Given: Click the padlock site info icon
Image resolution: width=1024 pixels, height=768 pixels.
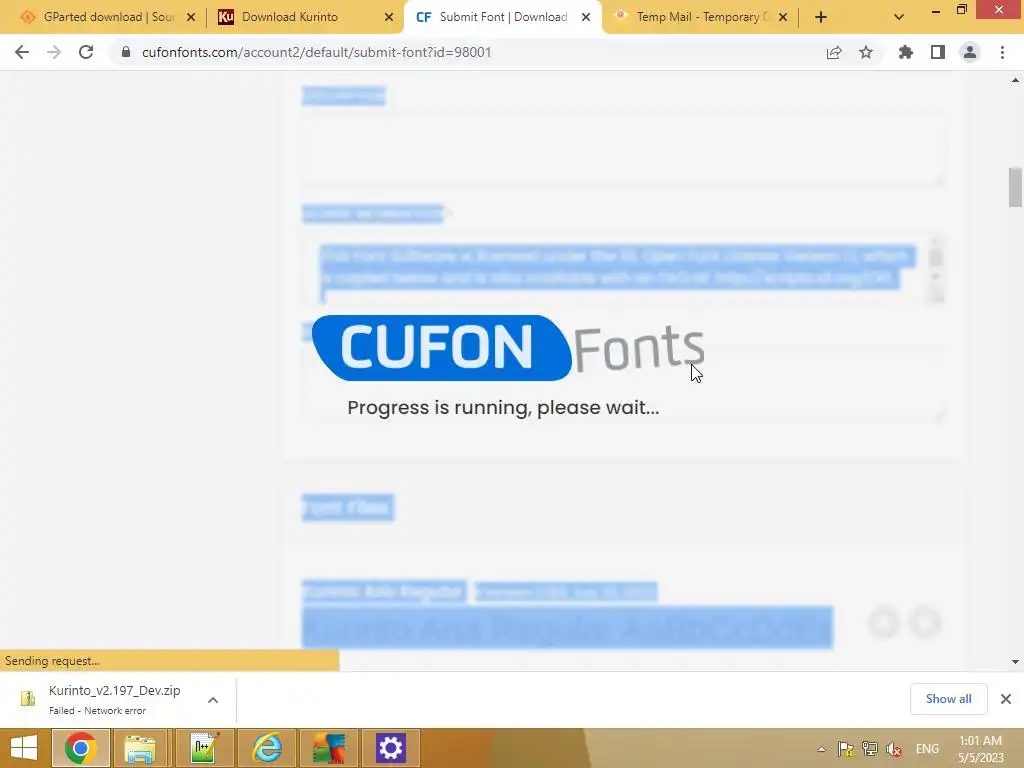Looking at the screenshot, I should coord(126,52).
